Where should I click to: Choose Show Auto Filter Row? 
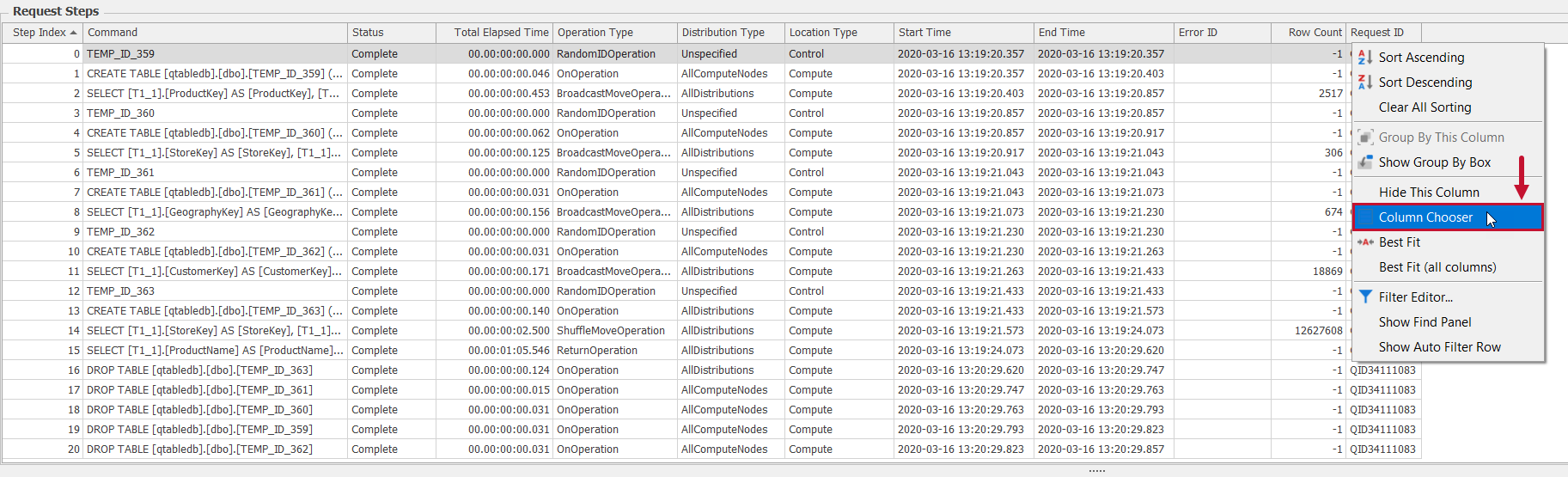(x=1449, y=347)
